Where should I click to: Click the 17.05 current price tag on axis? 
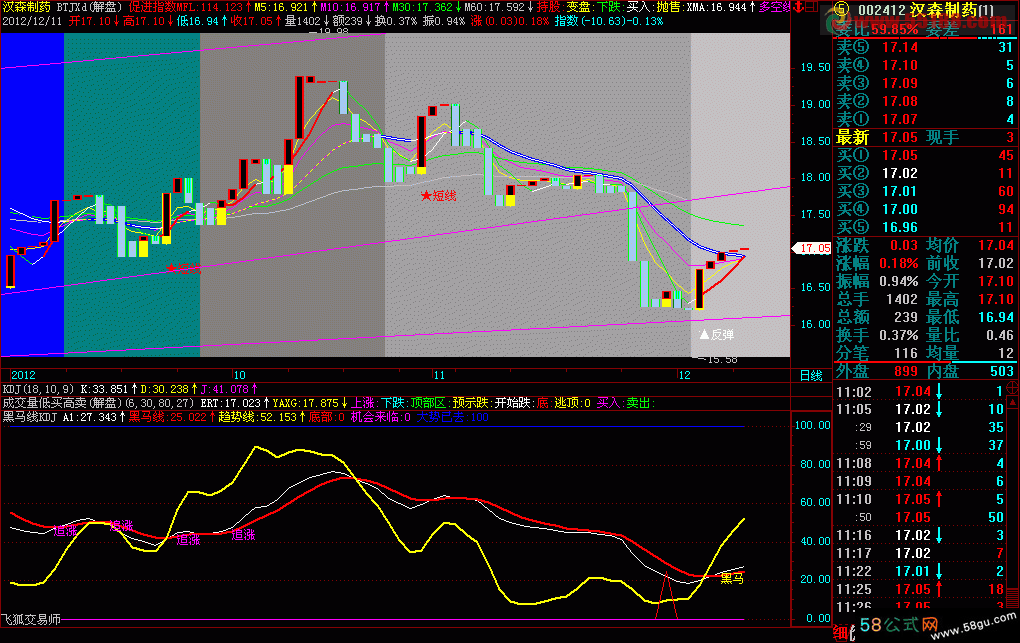812,248
